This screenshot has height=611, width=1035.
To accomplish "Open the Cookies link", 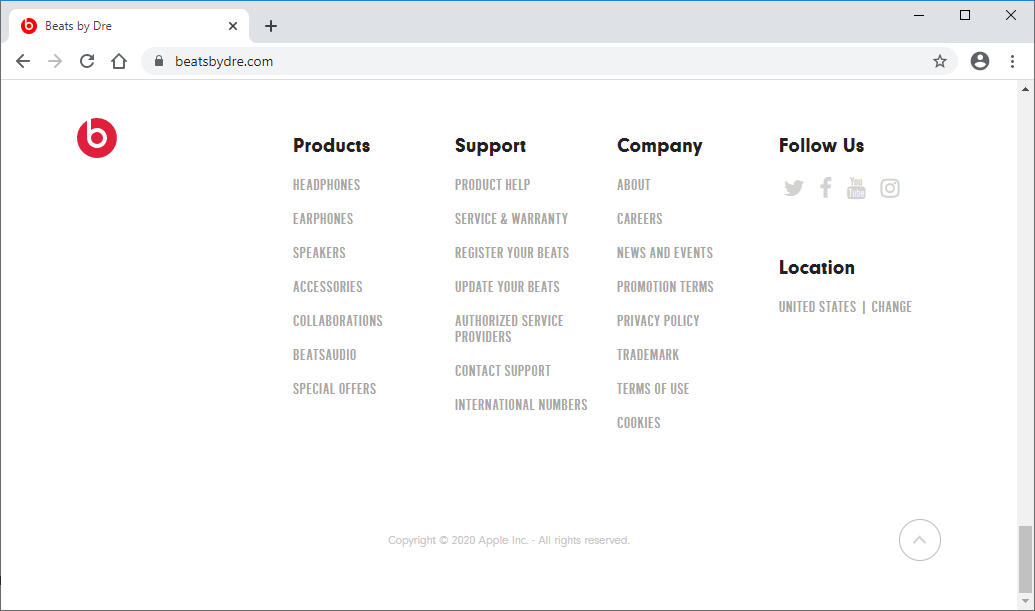I will pos(638,422).
